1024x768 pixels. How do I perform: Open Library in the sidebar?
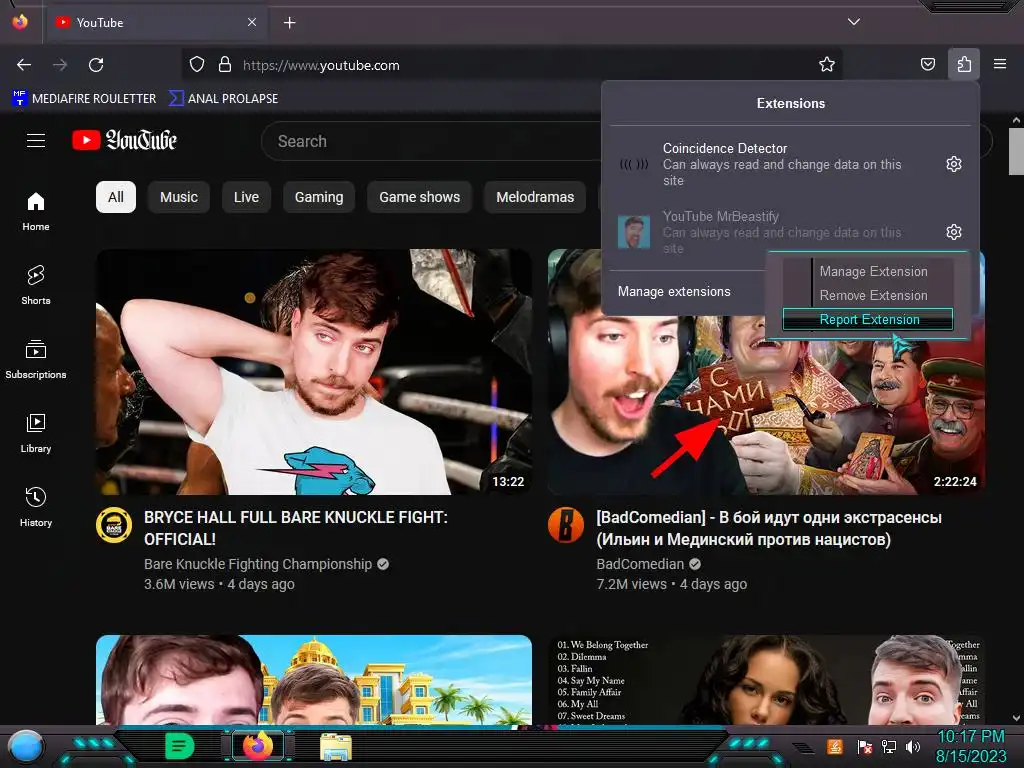[36, 433]
